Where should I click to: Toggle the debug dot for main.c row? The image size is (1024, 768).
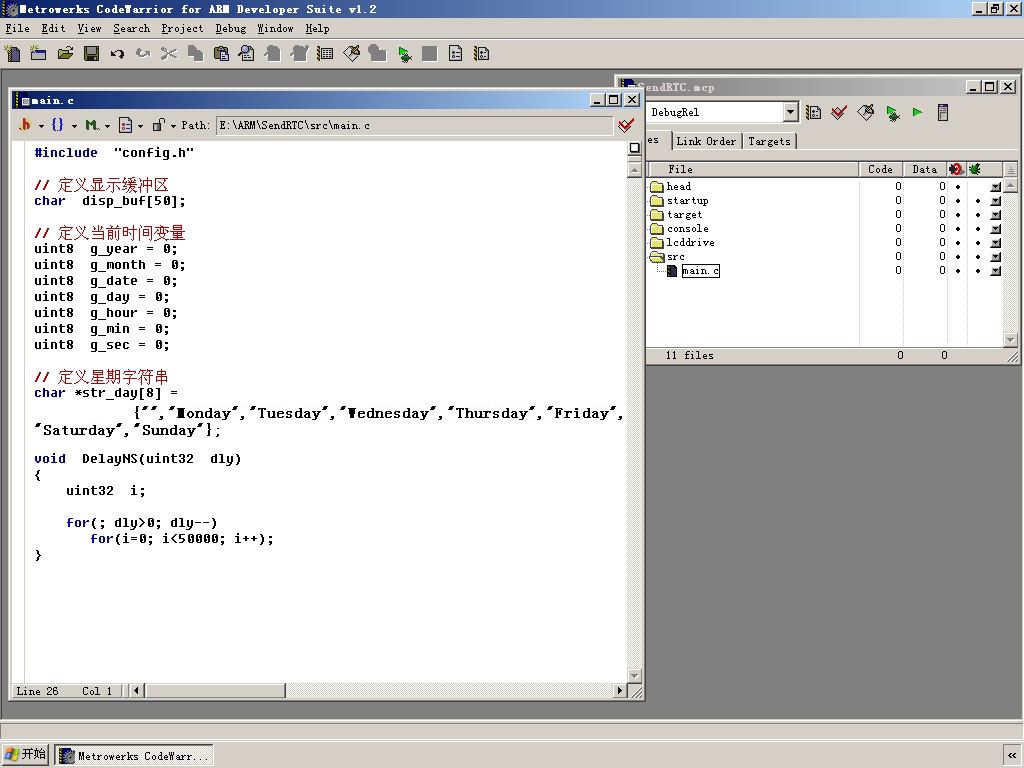pyautogui.click(x=978, y=270)
